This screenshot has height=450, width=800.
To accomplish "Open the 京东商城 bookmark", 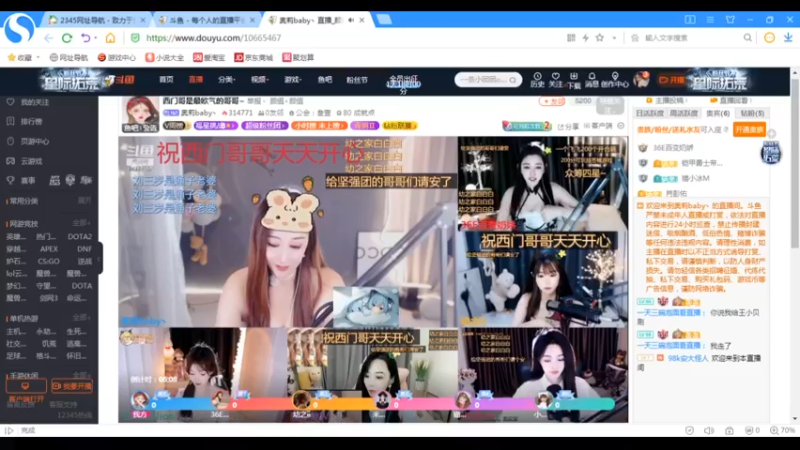I will [254, 58].
